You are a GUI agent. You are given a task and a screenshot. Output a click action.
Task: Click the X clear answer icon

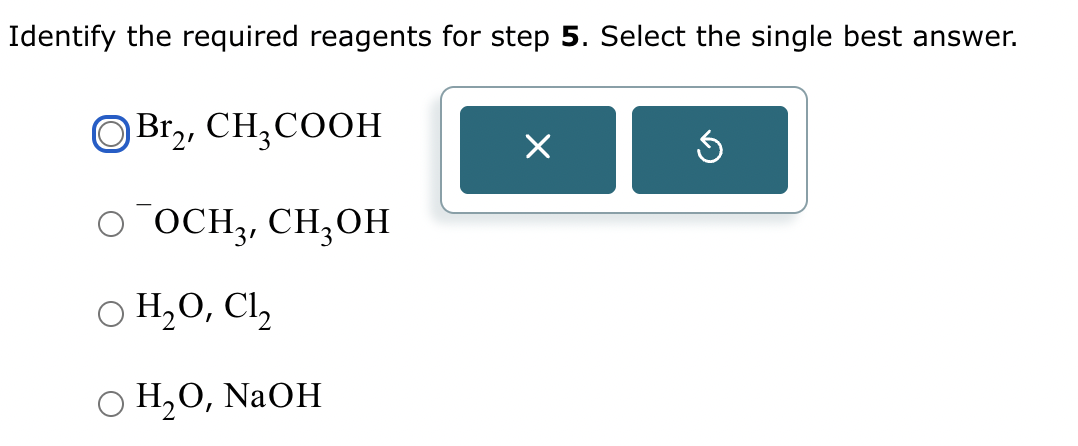click(538, 147)
